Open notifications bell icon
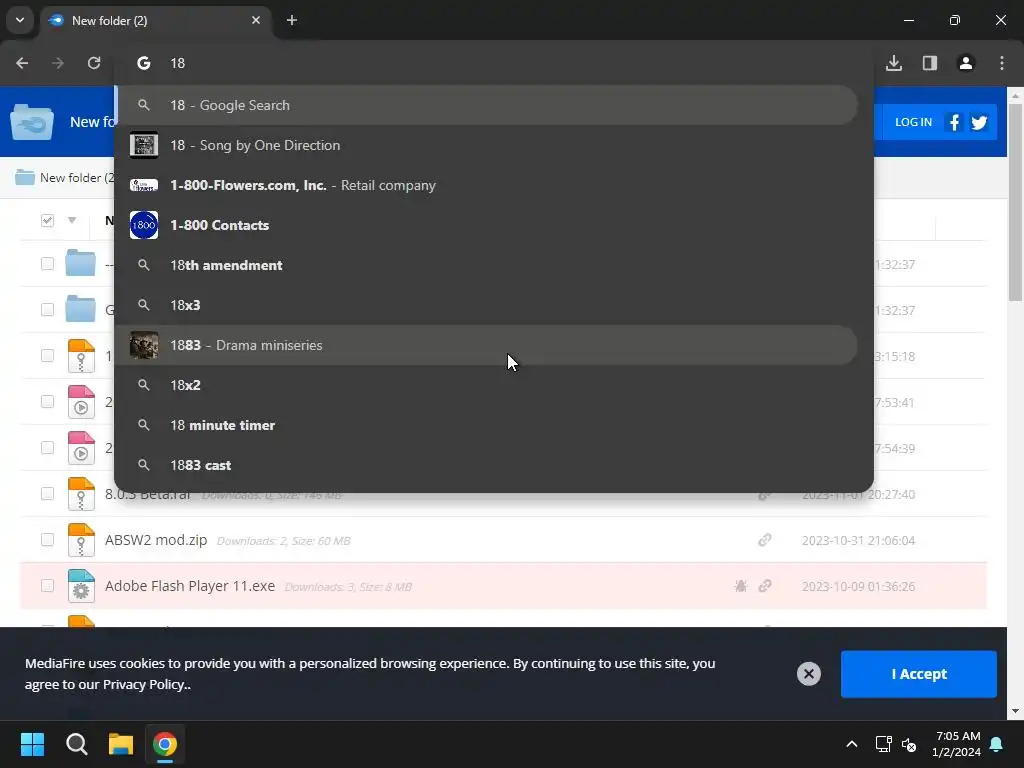Image resolution: width=1024 pixels, height=768 pixels. point(997,744)
